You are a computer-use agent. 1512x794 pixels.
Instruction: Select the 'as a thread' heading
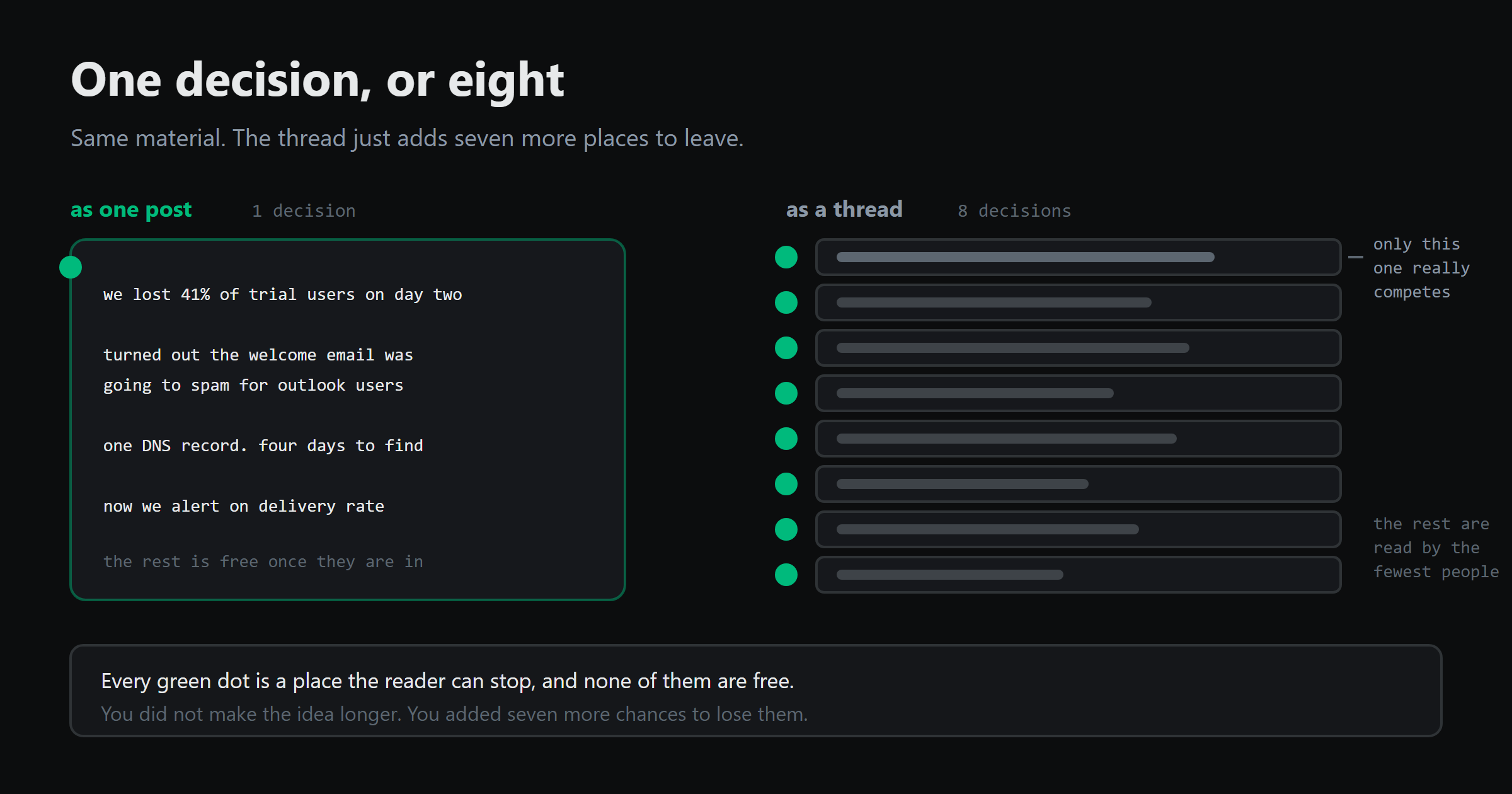coord(844,209)
